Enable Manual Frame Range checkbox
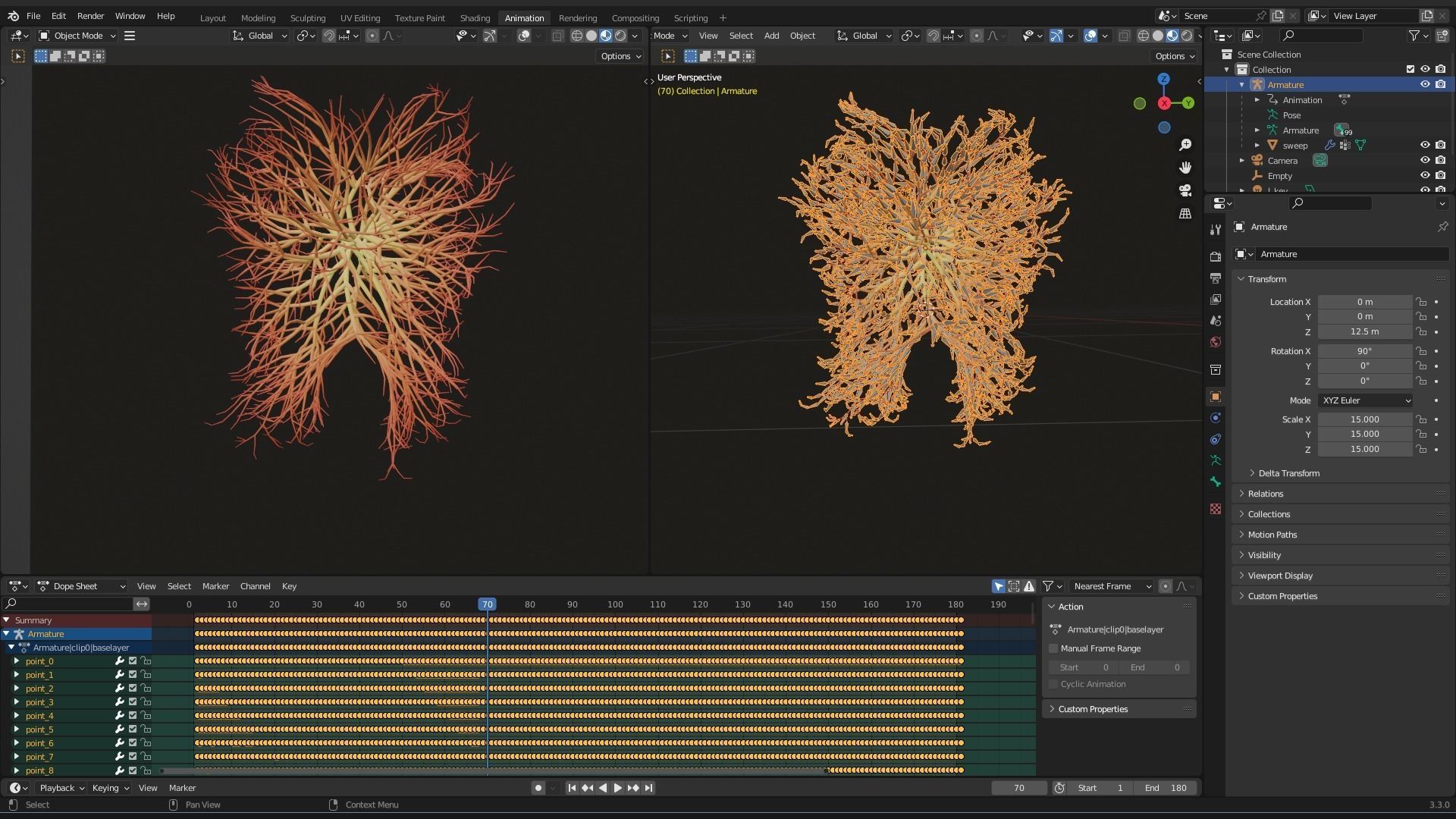The width and height of the screenshot is (1456, 819). click(x=1053, y=648)
